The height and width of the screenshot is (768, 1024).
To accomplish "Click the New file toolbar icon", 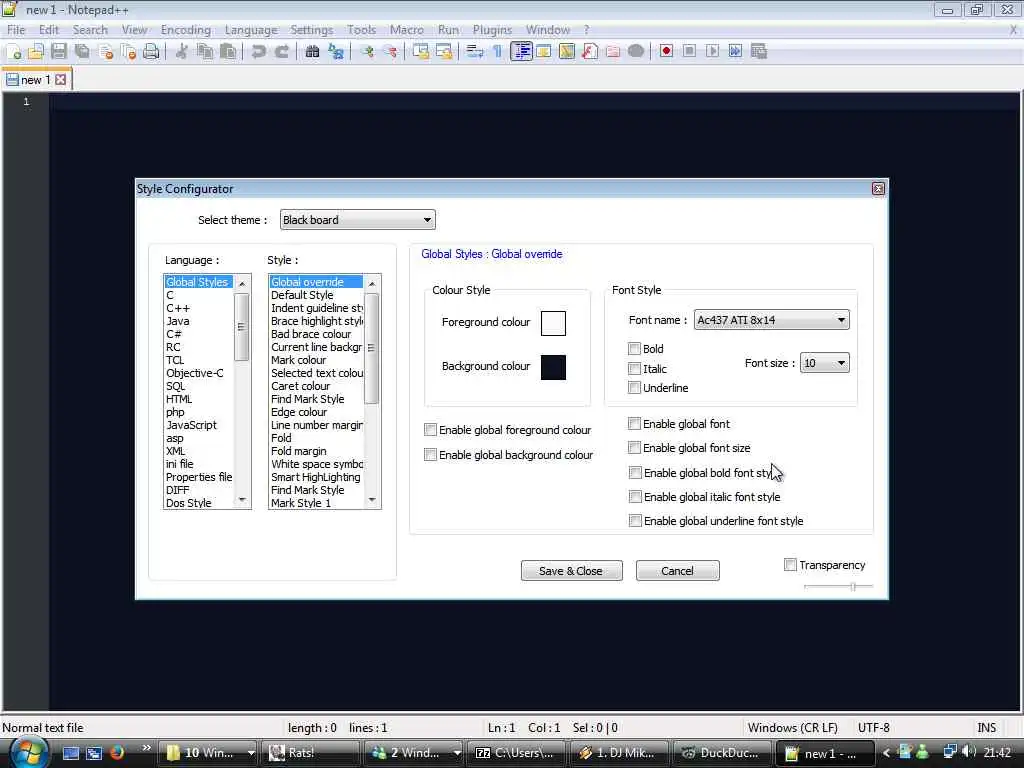I will point(14,52).
